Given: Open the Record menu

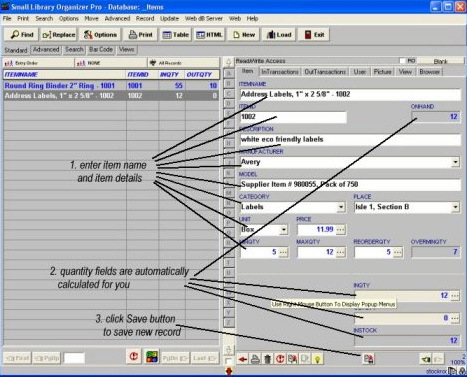Looking at the screenshot, I should [x=145, y=19].
